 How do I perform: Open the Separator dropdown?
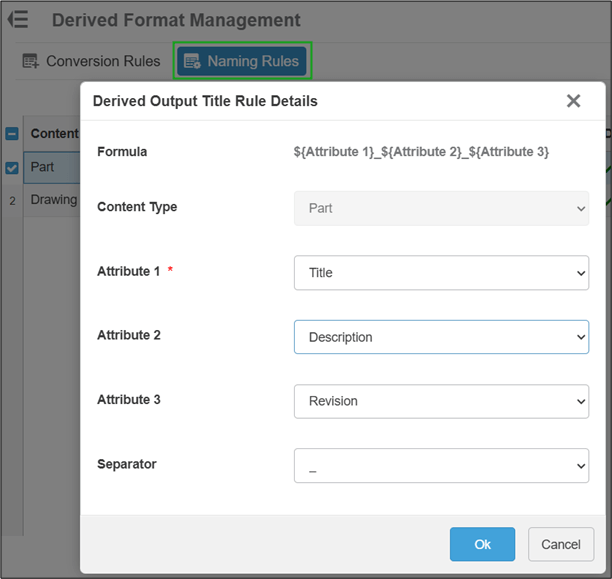coord(441,465)
